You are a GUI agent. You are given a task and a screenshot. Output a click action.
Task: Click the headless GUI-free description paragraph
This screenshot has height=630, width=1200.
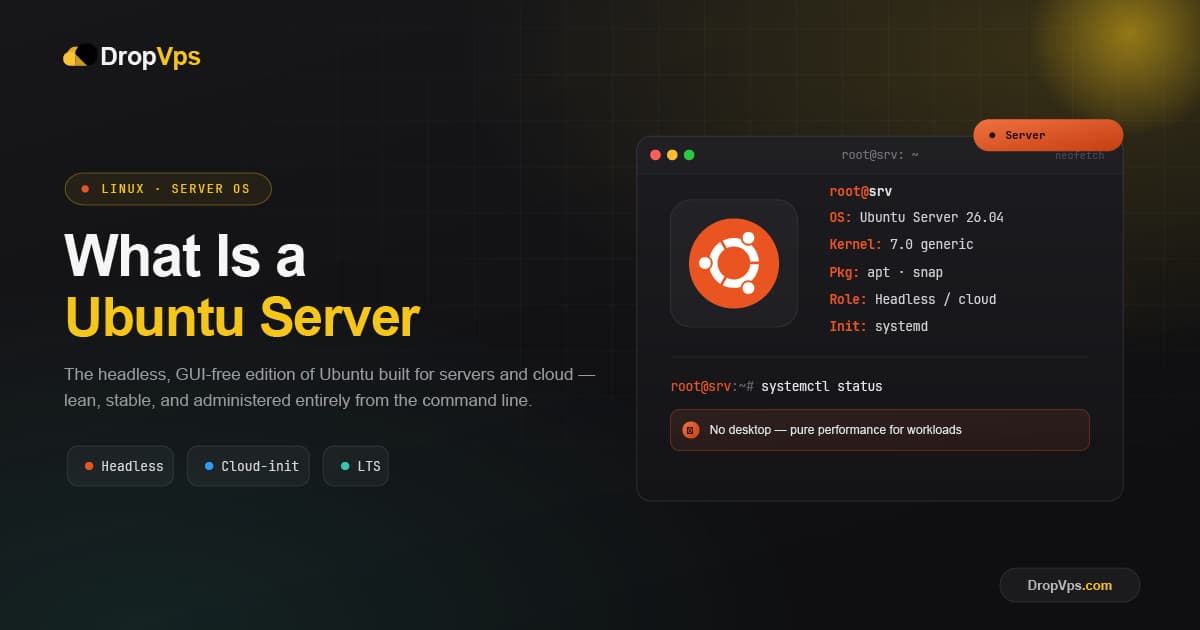pyautogui.click(x=330, y=388)
